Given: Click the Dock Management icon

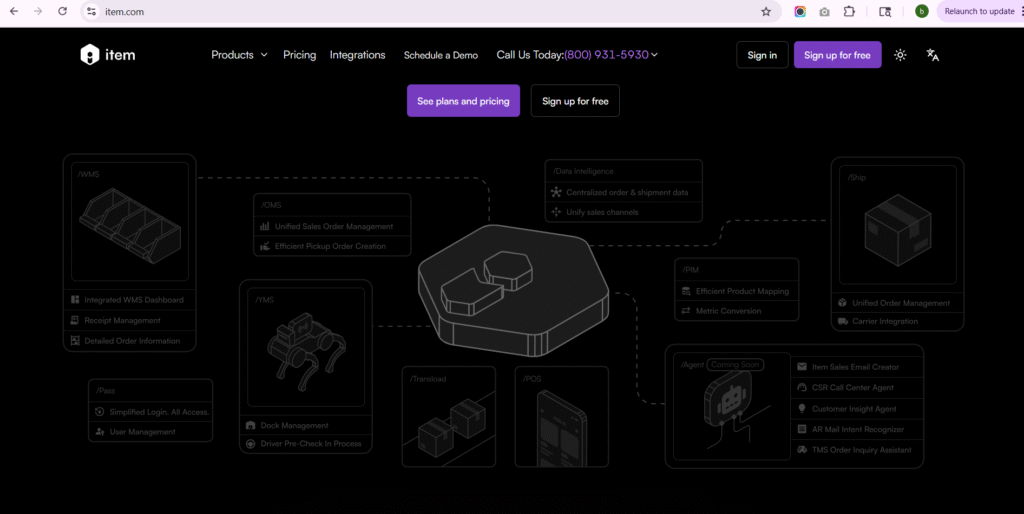Looking at the screenshot, I should 250,425.
